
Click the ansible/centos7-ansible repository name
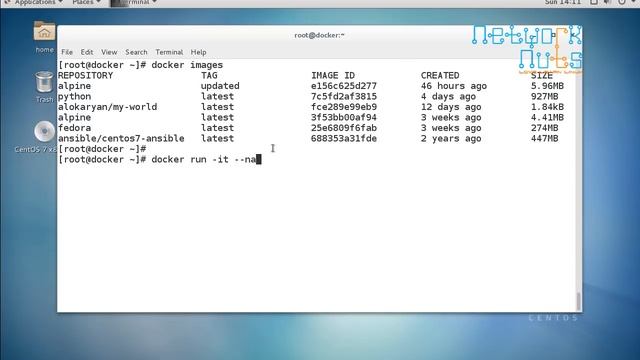(x=121, y=139)
